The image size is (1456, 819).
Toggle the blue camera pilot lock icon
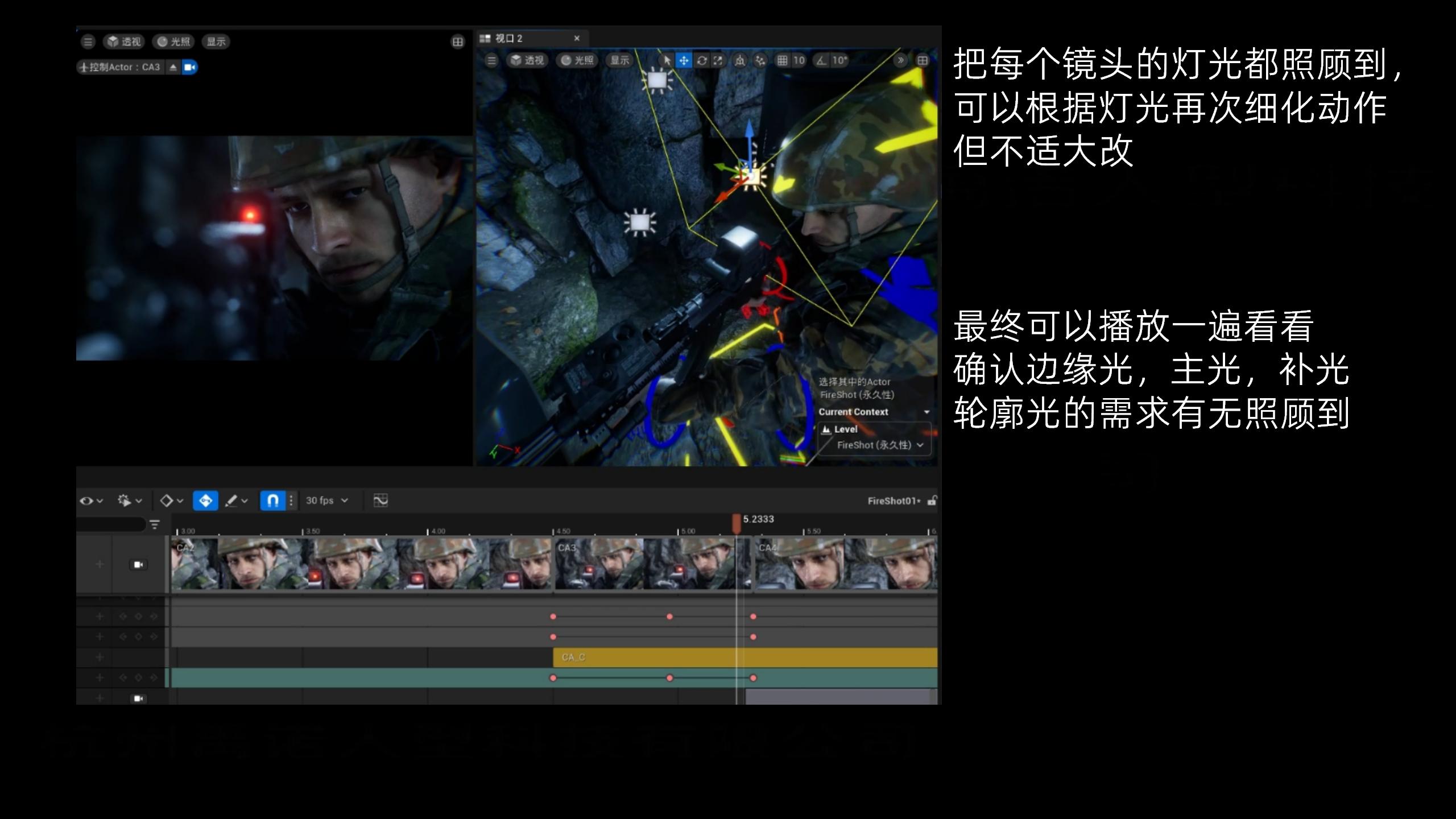tap(189, 67)
